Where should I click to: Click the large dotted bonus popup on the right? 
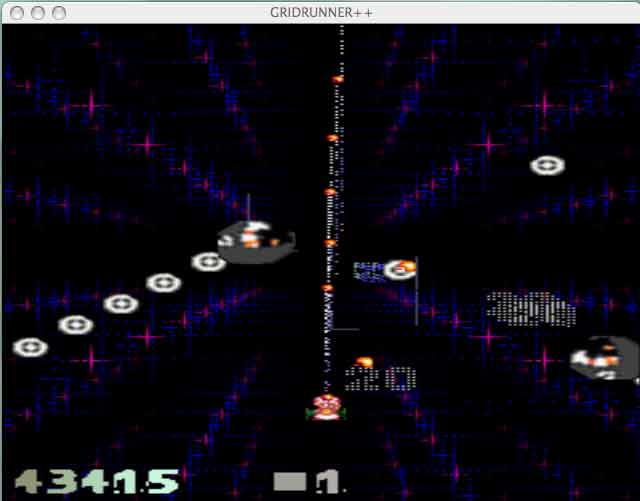click(531, 309)
